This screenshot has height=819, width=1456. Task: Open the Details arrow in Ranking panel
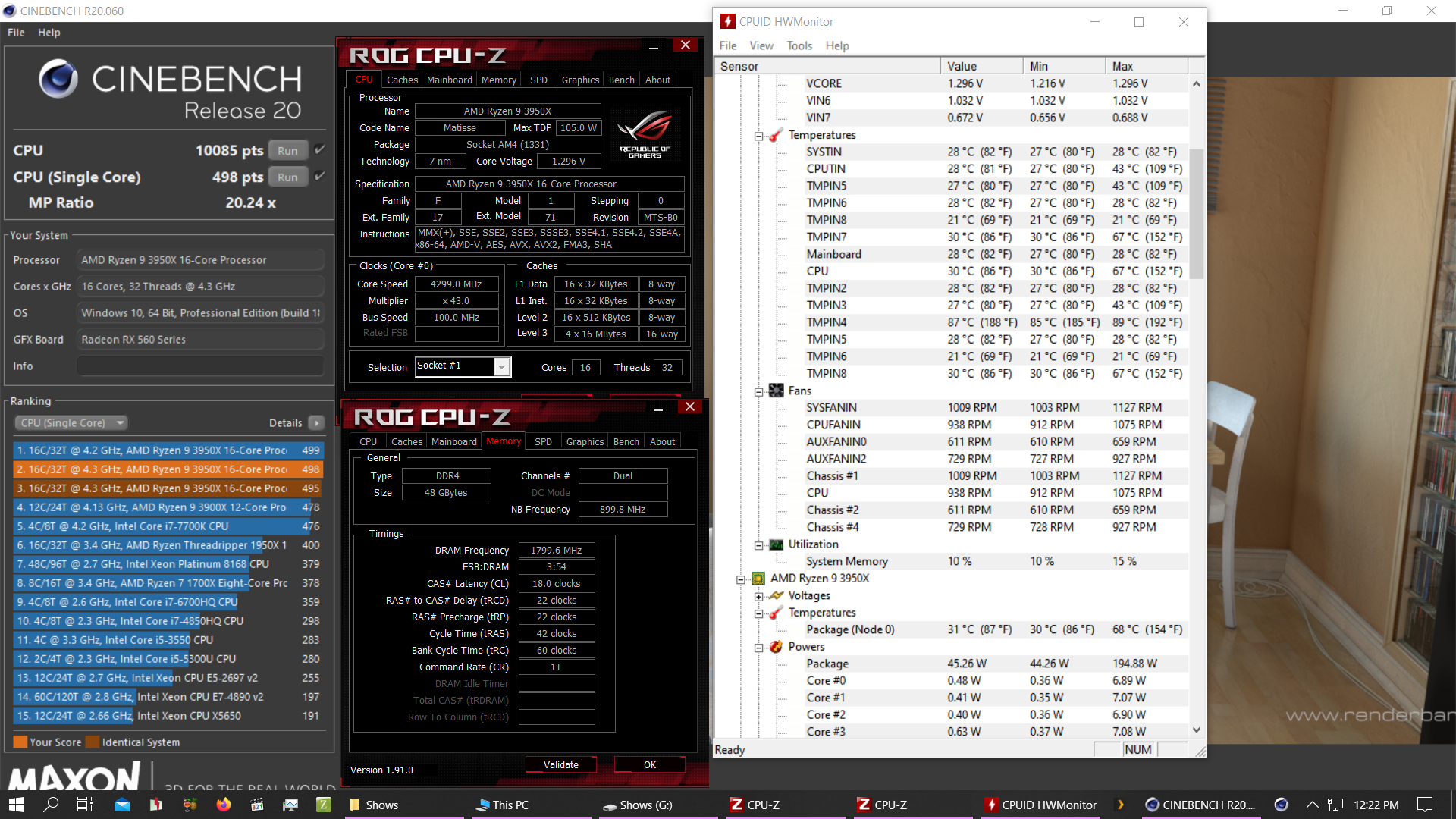tap(317, 423)
